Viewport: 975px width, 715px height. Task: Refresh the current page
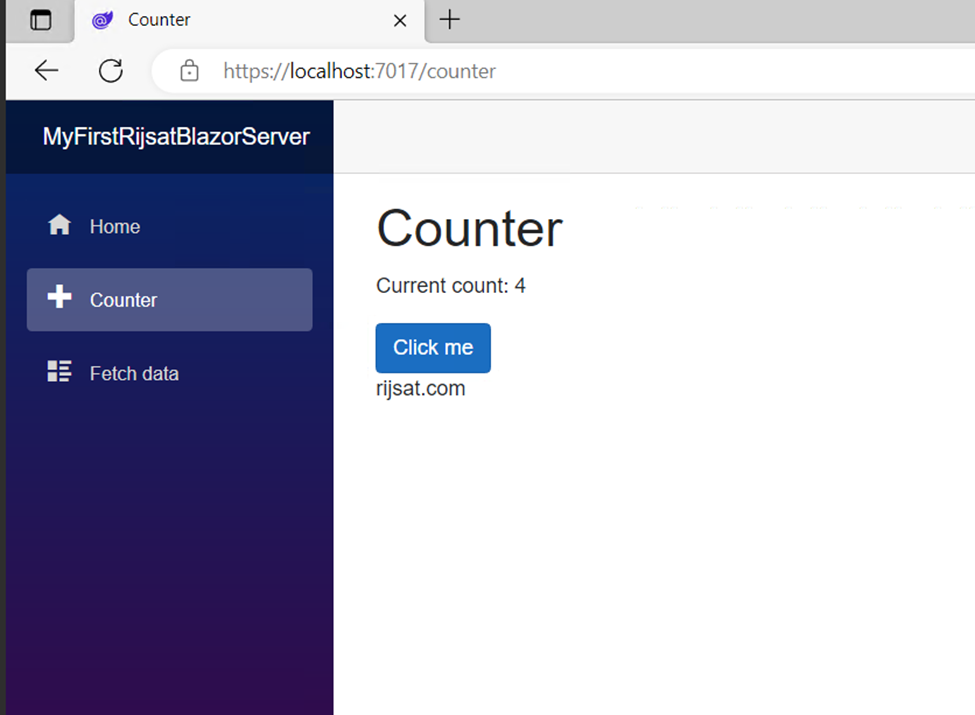tap(111, 70)
